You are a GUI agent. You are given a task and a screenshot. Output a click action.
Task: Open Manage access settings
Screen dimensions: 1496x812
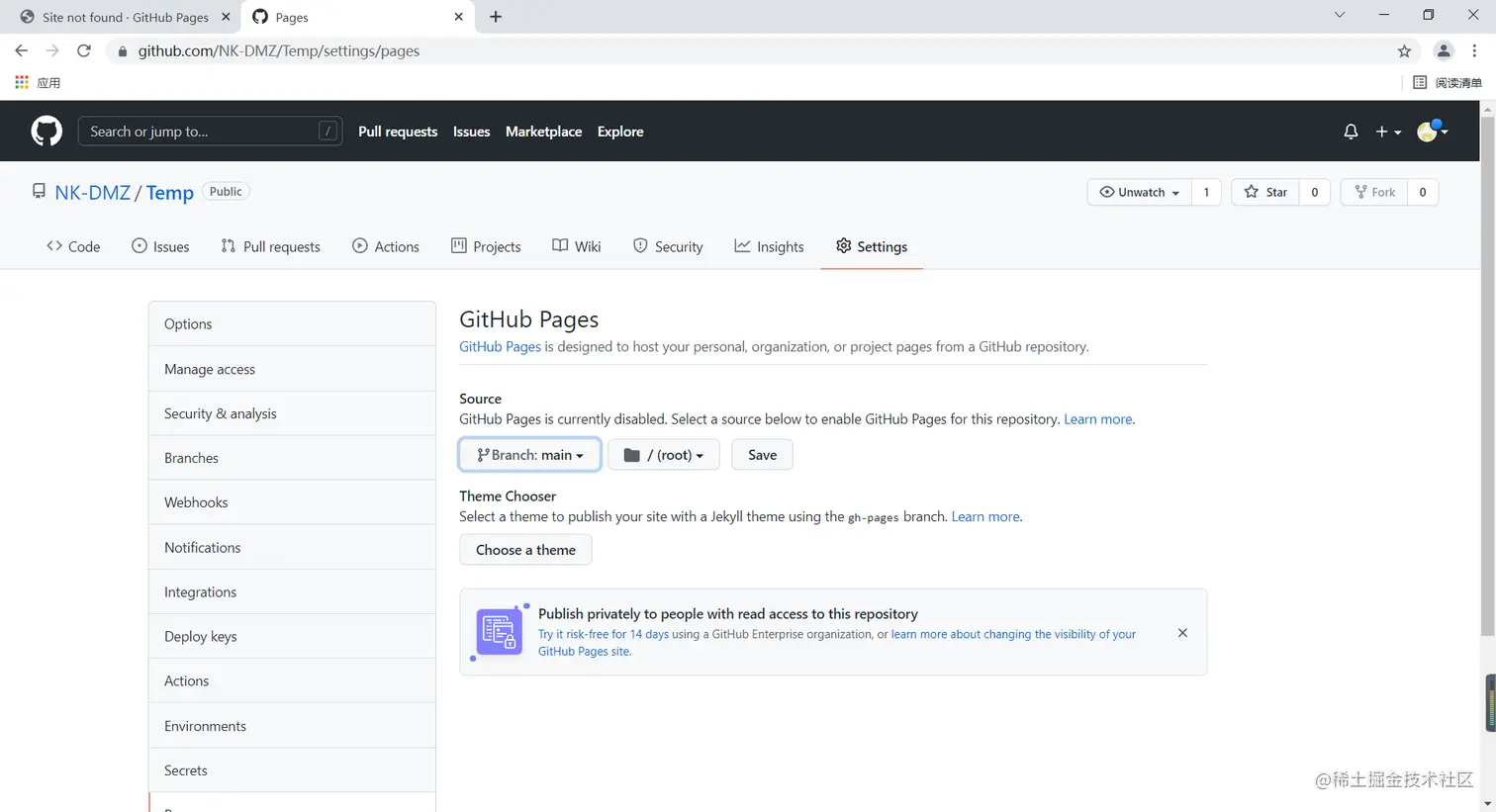[x=292, y=369]
